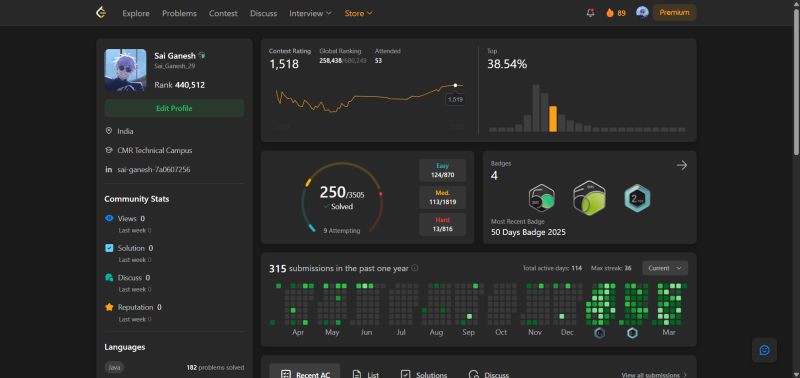Select the 50 Days Badge icon
800x378 pixels.
pos(542,198)
